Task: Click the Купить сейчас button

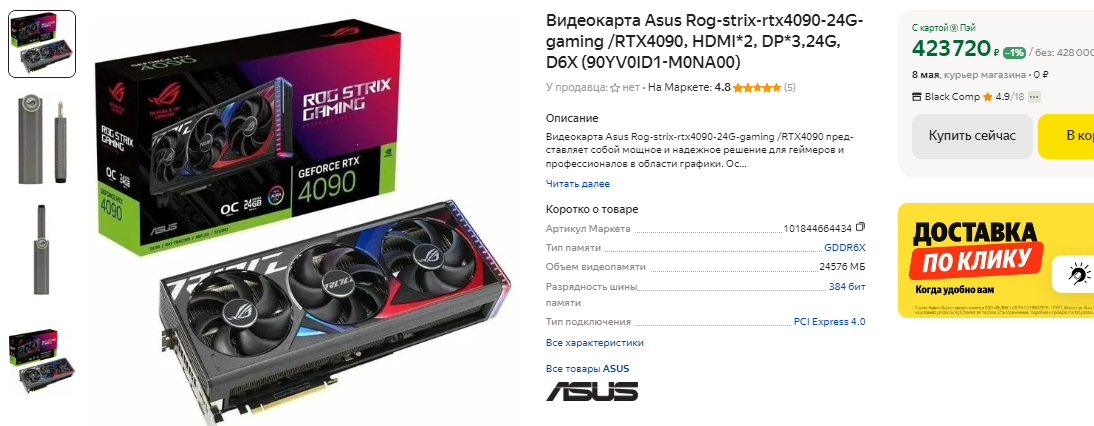Action: [972, 136]
